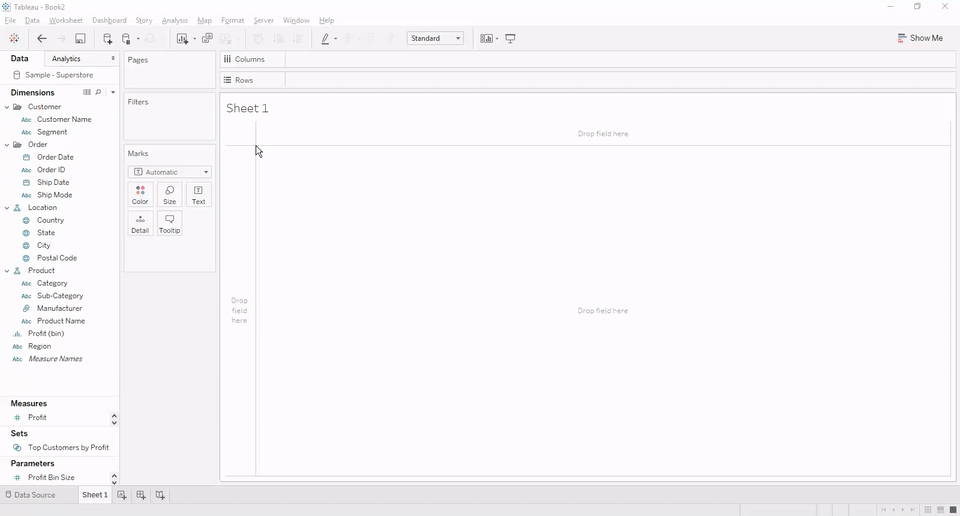Select the Segment dimension
The height and width of the screenshot is (516, 960).
(x=52, y=132)
